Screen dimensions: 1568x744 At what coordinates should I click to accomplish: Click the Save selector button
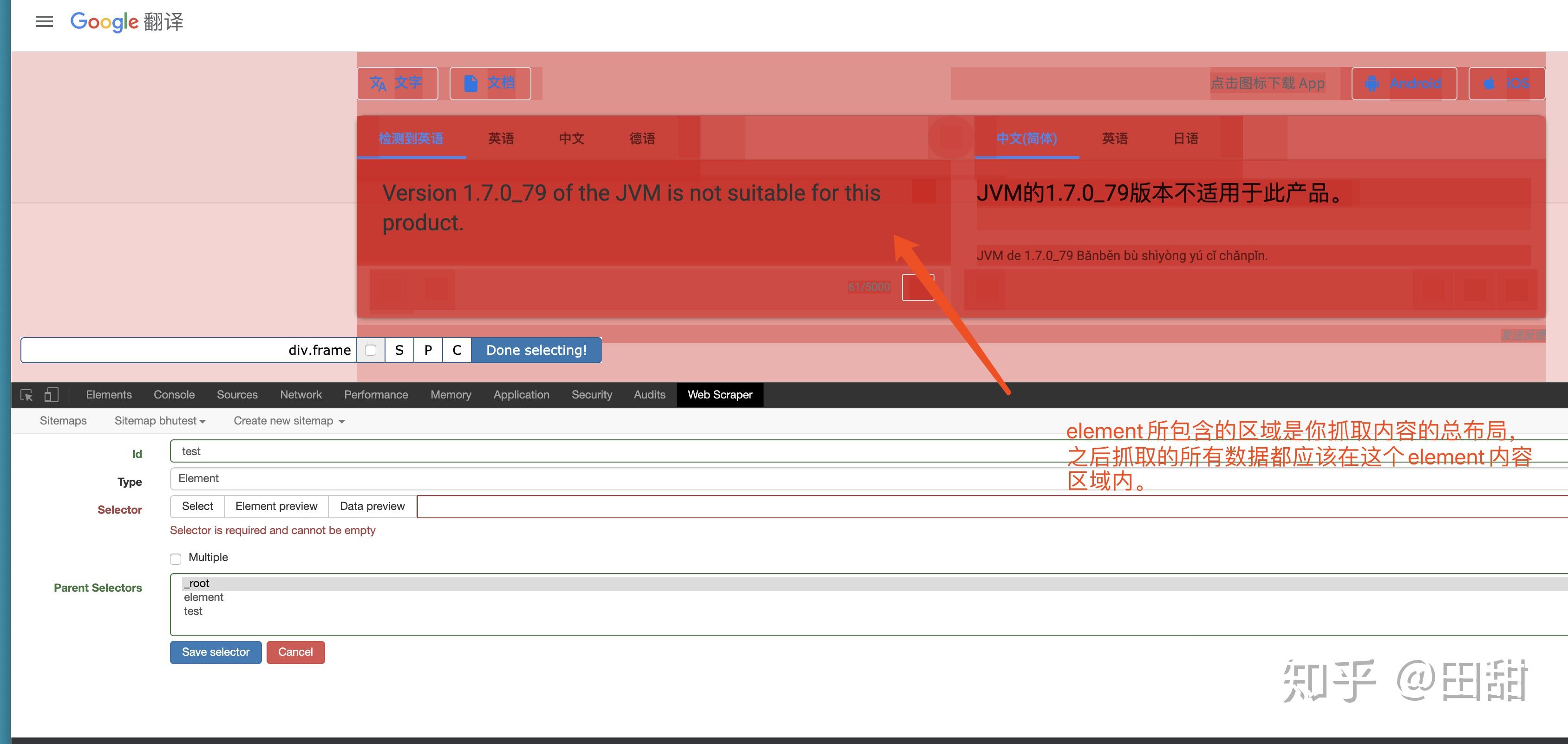(216, 652)
